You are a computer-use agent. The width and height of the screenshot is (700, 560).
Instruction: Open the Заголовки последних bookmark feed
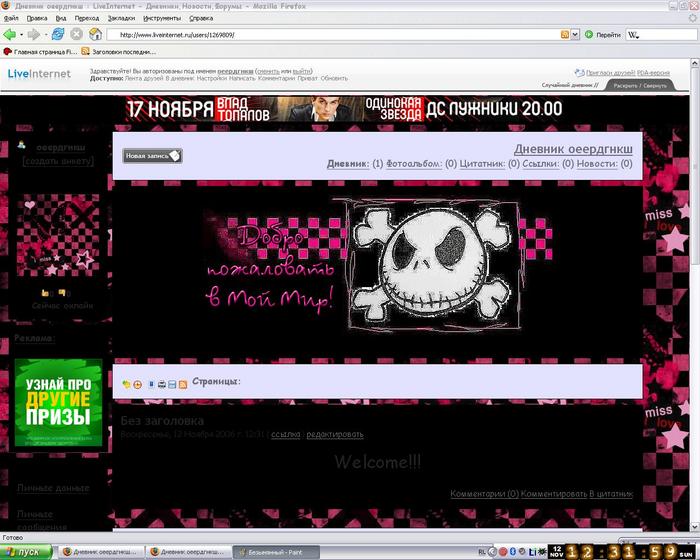point(119,52)
